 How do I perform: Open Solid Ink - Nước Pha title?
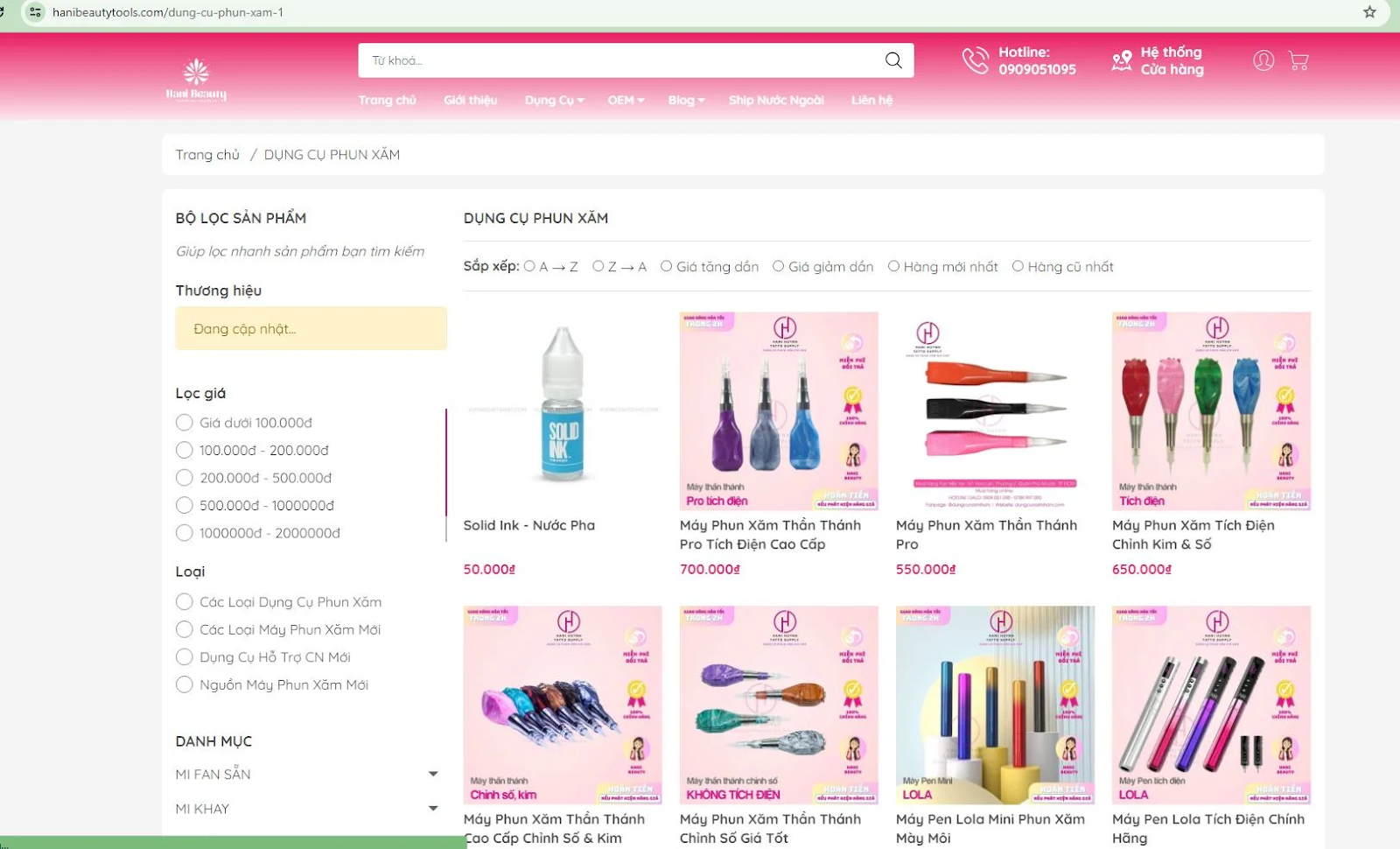(x=529, y=525)
